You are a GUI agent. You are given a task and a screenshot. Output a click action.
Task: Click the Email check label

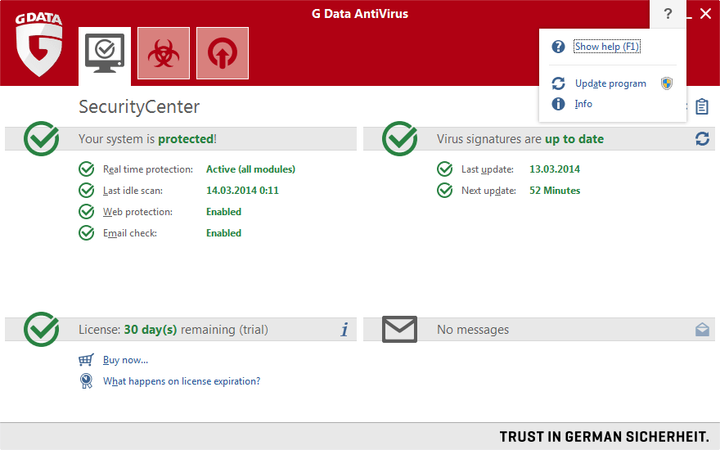[x=130, y=233]
